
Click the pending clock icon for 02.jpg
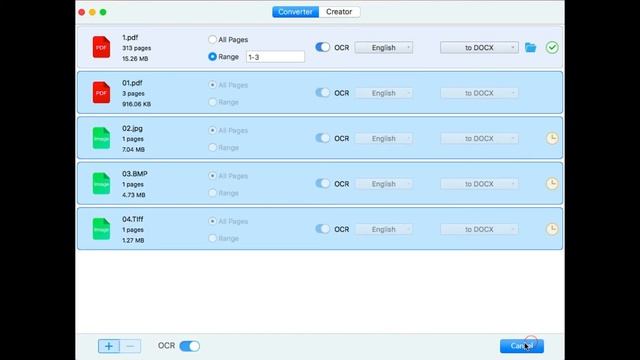coord(552,138)
